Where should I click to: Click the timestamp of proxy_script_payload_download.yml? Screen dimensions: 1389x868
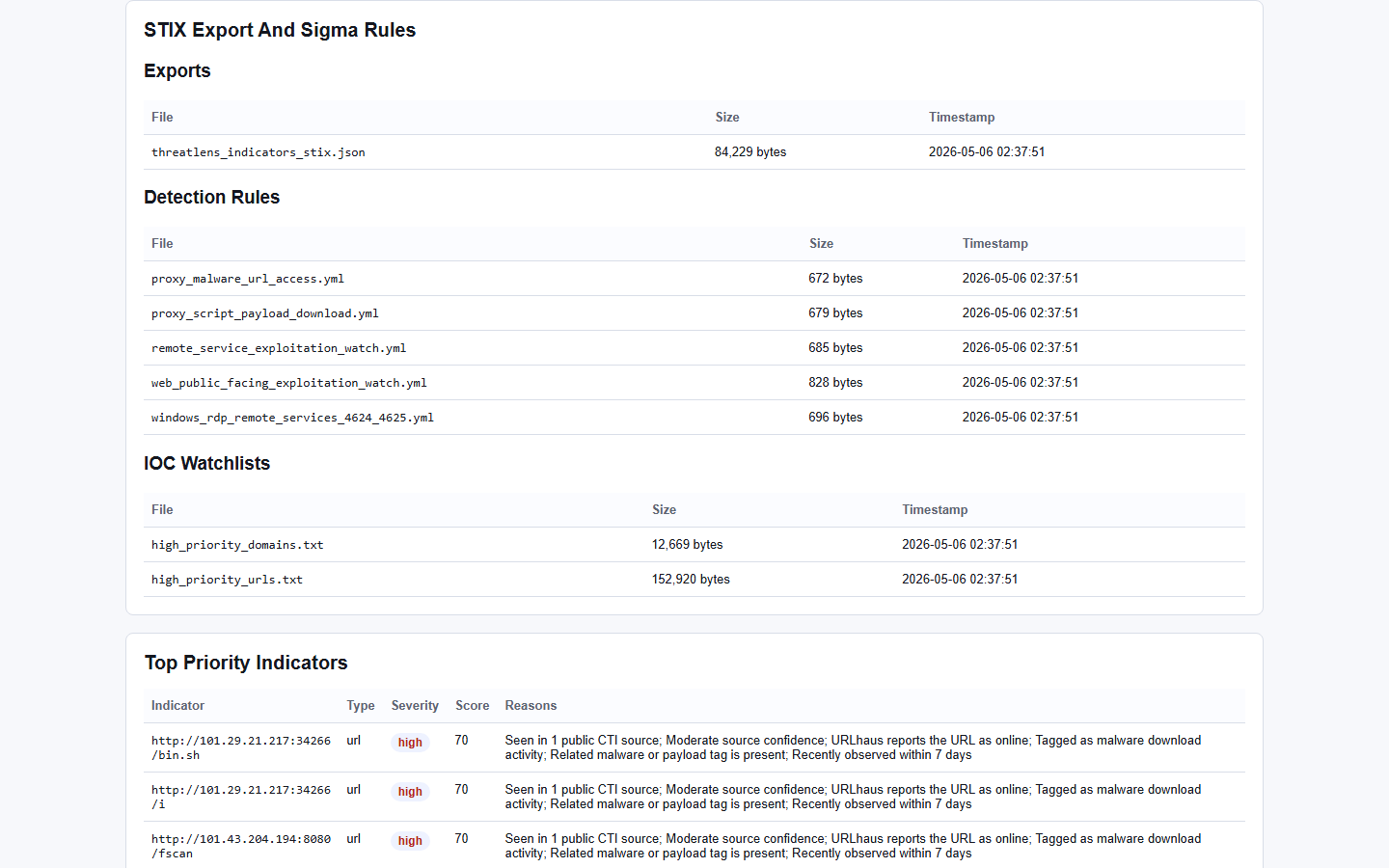point(1021,313)
